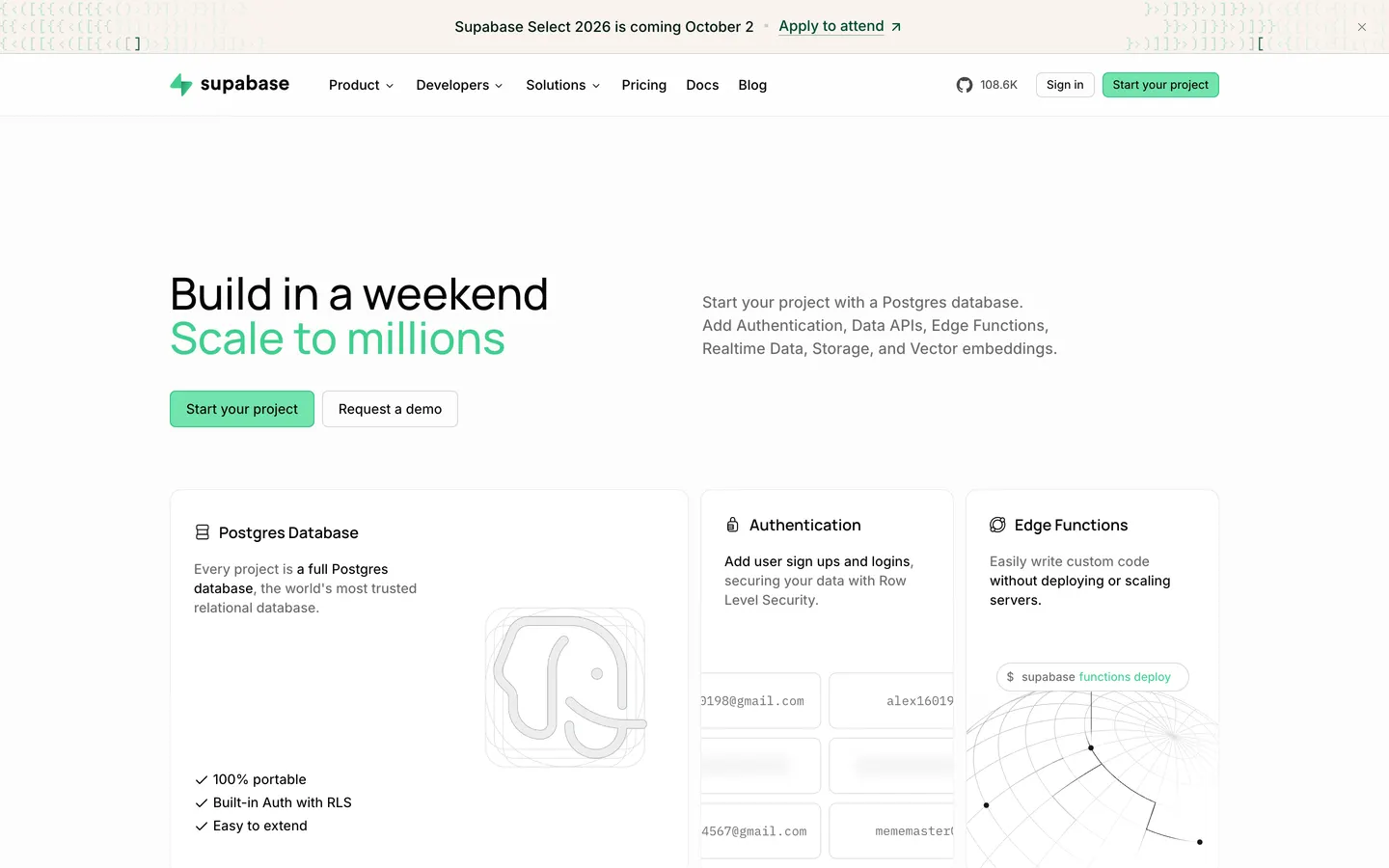Viewport: 1389px width, 868px height.
Task: Click 'Add user sign ups and logins' text
Action: tap(817, 561)
